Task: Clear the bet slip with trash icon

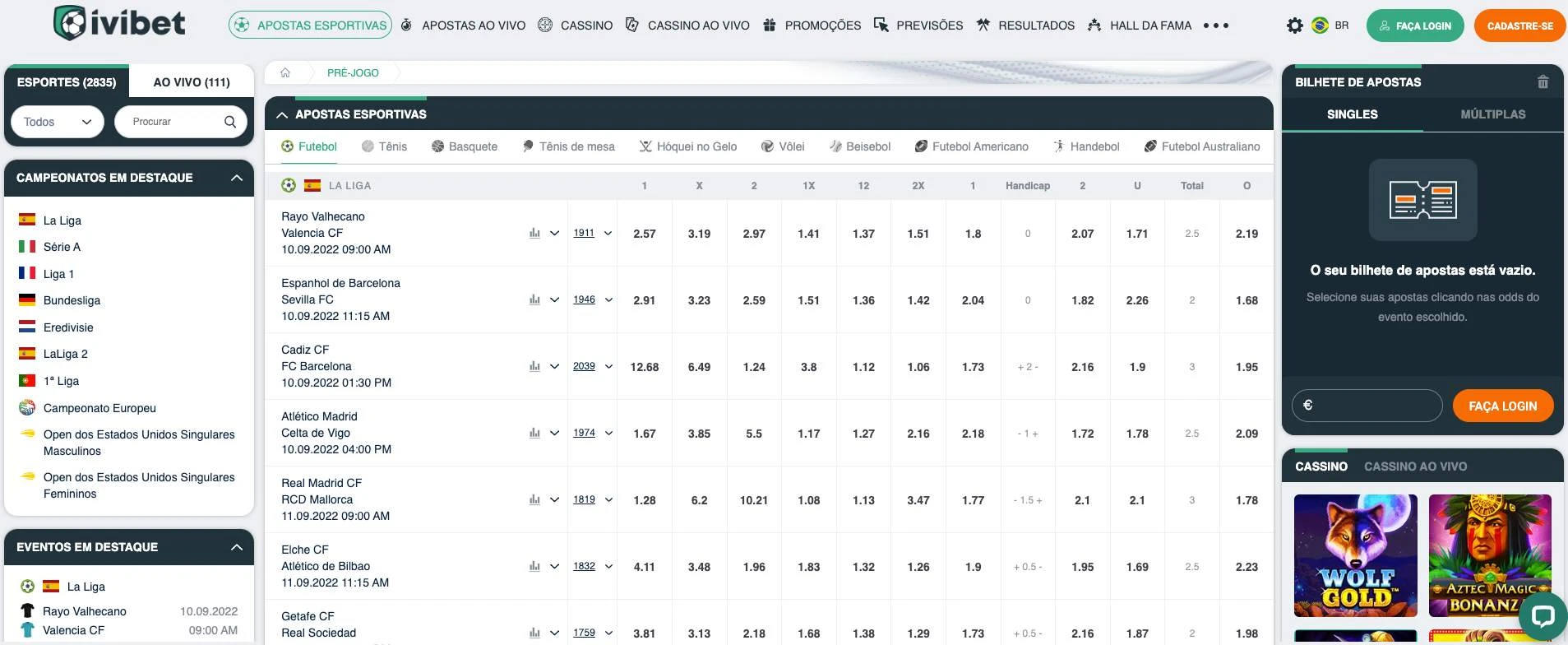Action: [x=1543, y=82]
